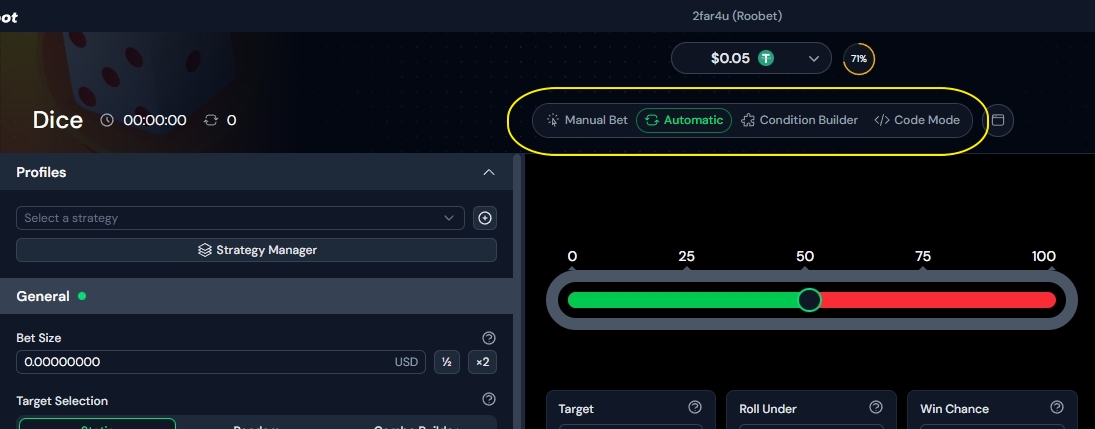Screen dimensions: 1095x429
Task: Open the Win Chance help icon
Action: click(x=1057, y=407)
